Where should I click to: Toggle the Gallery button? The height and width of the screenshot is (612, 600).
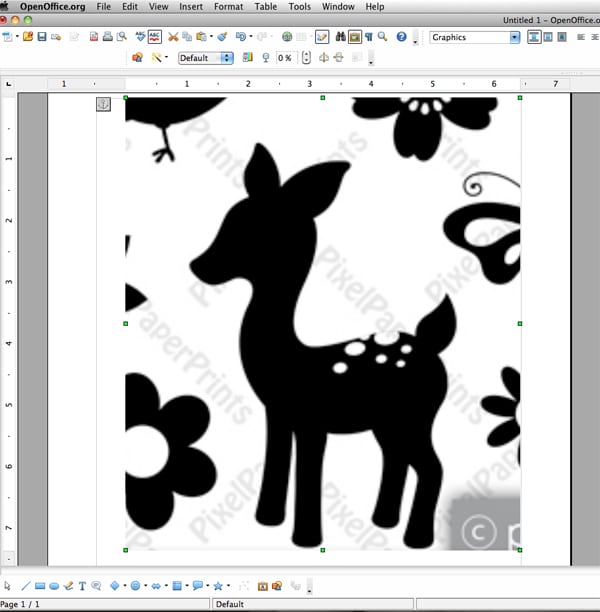(354, 37)
